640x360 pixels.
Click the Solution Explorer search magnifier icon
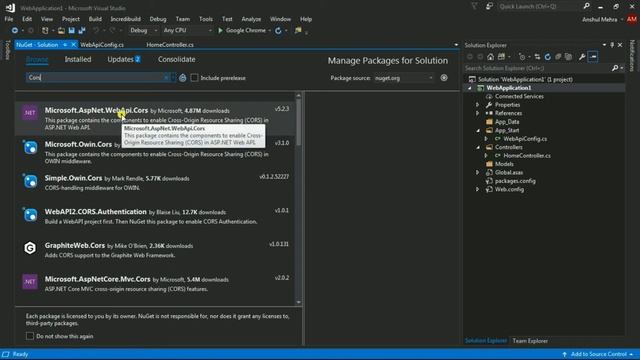pyautogui.click(x=615, y=68)
